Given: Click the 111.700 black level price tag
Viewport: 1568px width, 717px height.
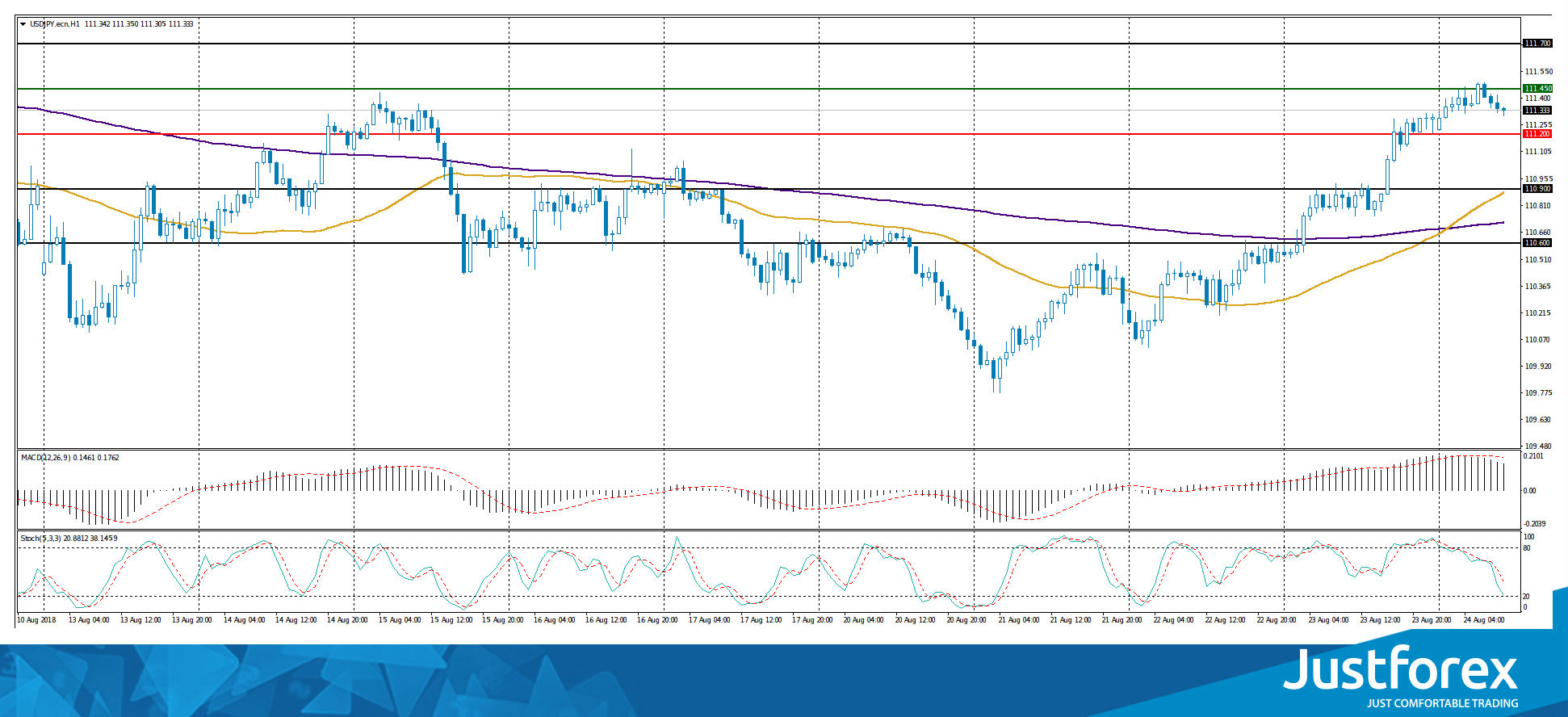Looking at the screenshot, I should click(1537, 44).
